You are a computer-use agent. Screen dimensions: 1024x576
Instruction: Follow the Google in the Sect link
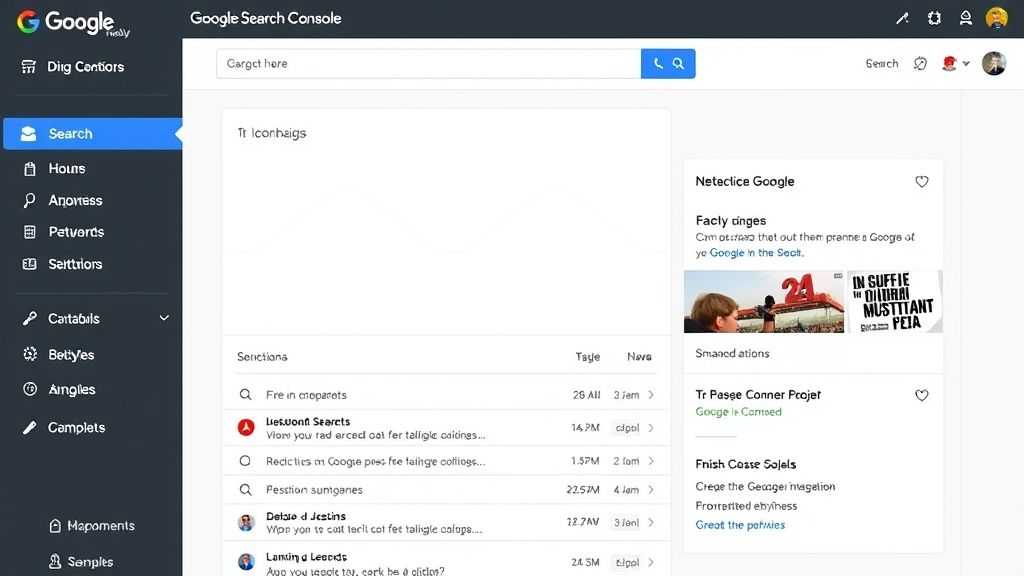coord(757,253)
